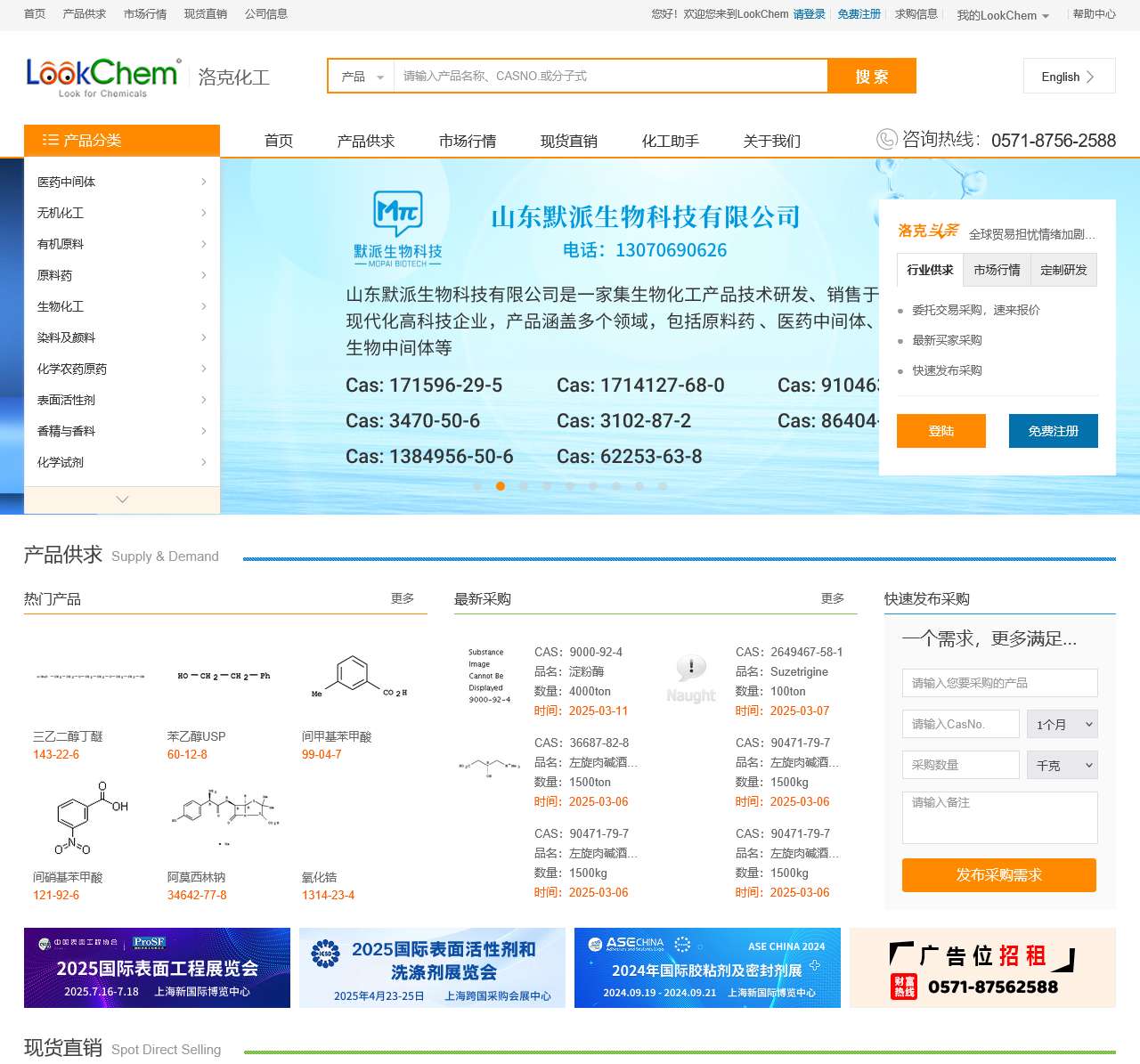1140x1064 pixels.
Task: Click the 请输入您要采购的产品 field
Action: [1000, 683]
